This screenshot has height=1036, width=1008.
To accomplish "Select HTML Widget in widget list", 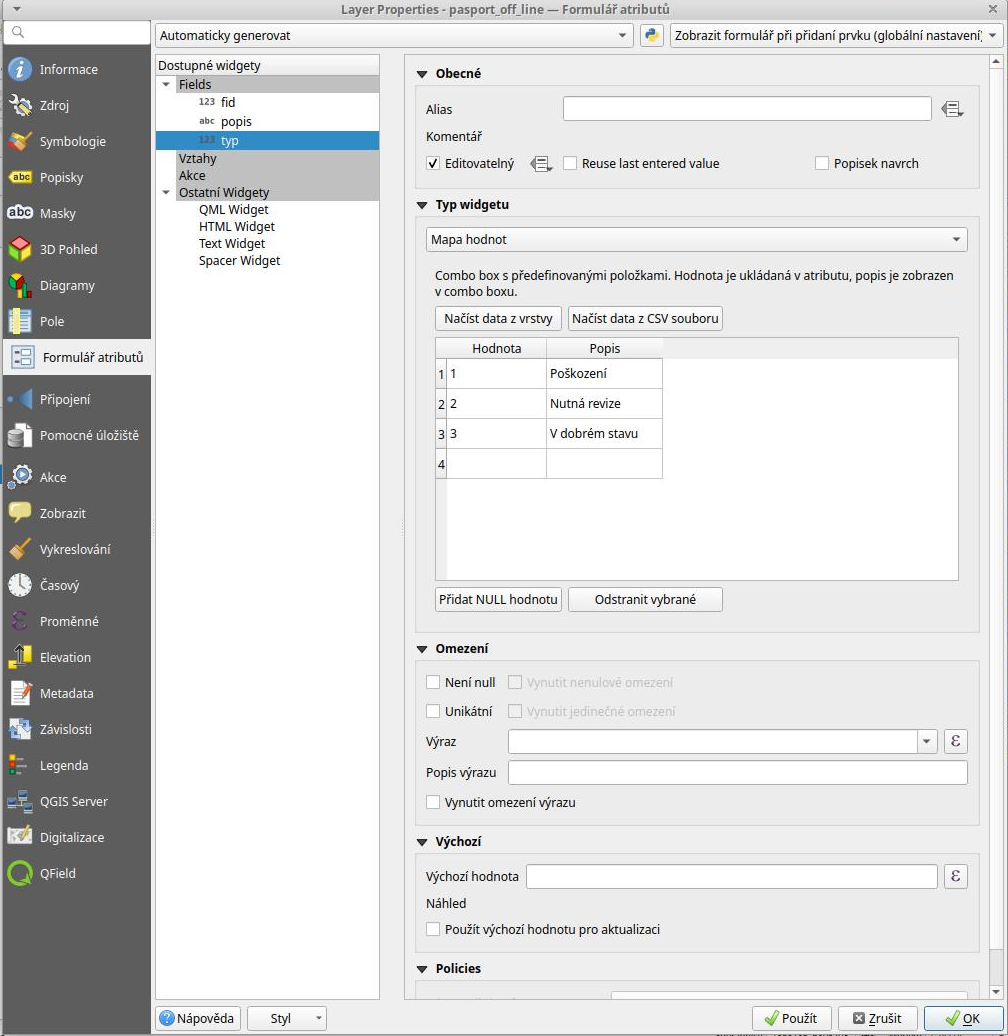I will pos(236,227).
